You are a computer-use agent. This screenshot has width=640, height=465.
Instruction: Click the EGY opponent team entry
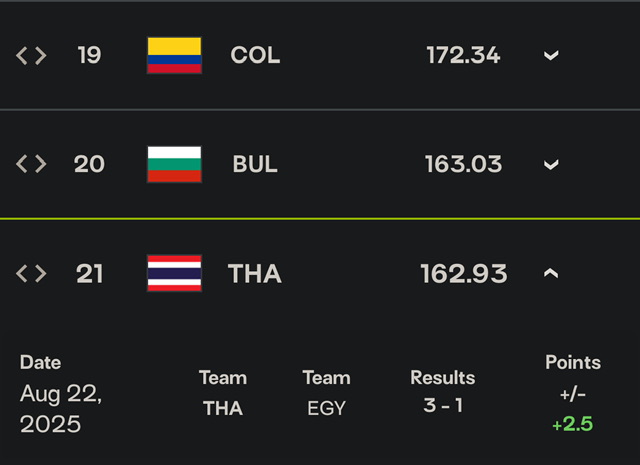327,408
